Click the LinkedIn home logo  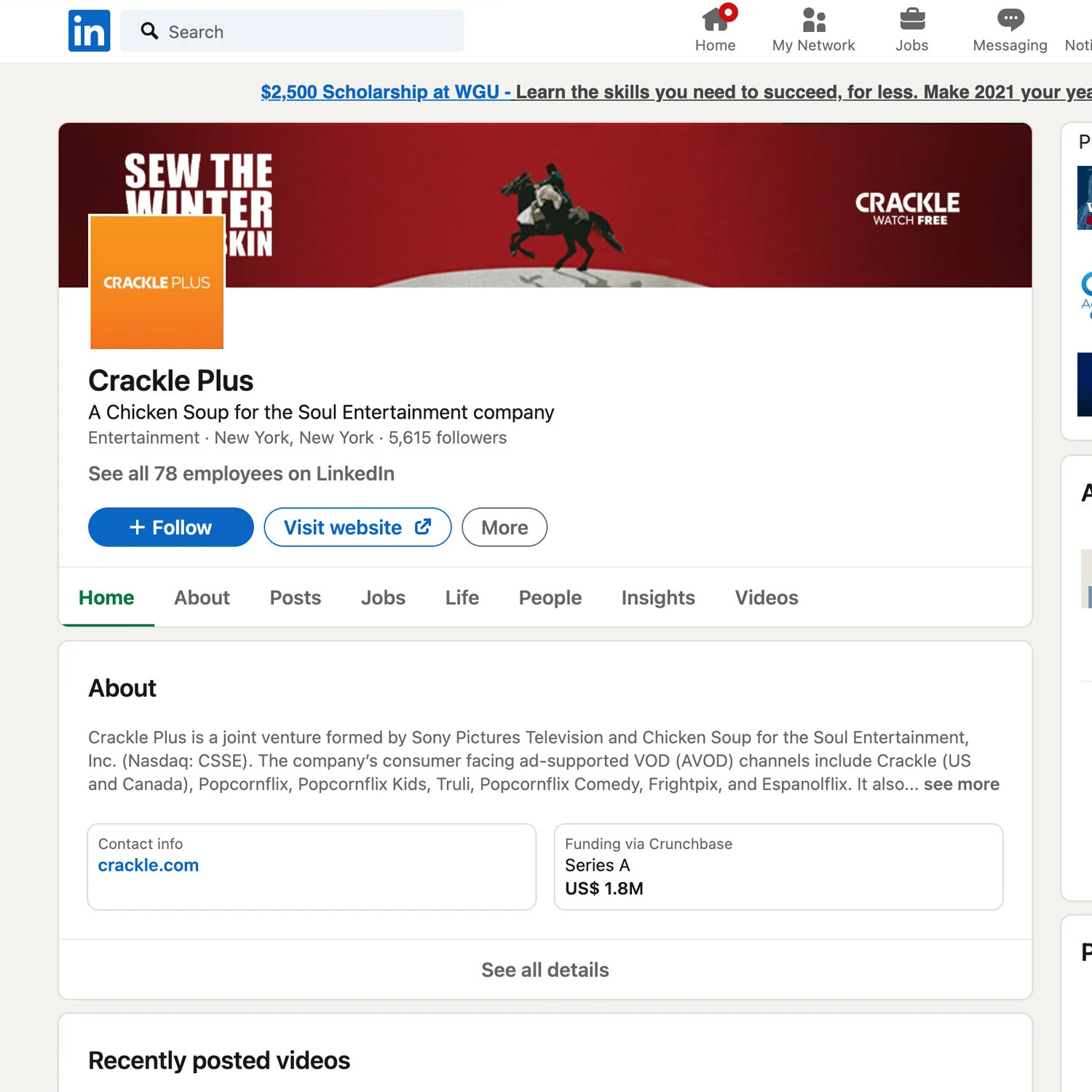[x=88, y=31]
